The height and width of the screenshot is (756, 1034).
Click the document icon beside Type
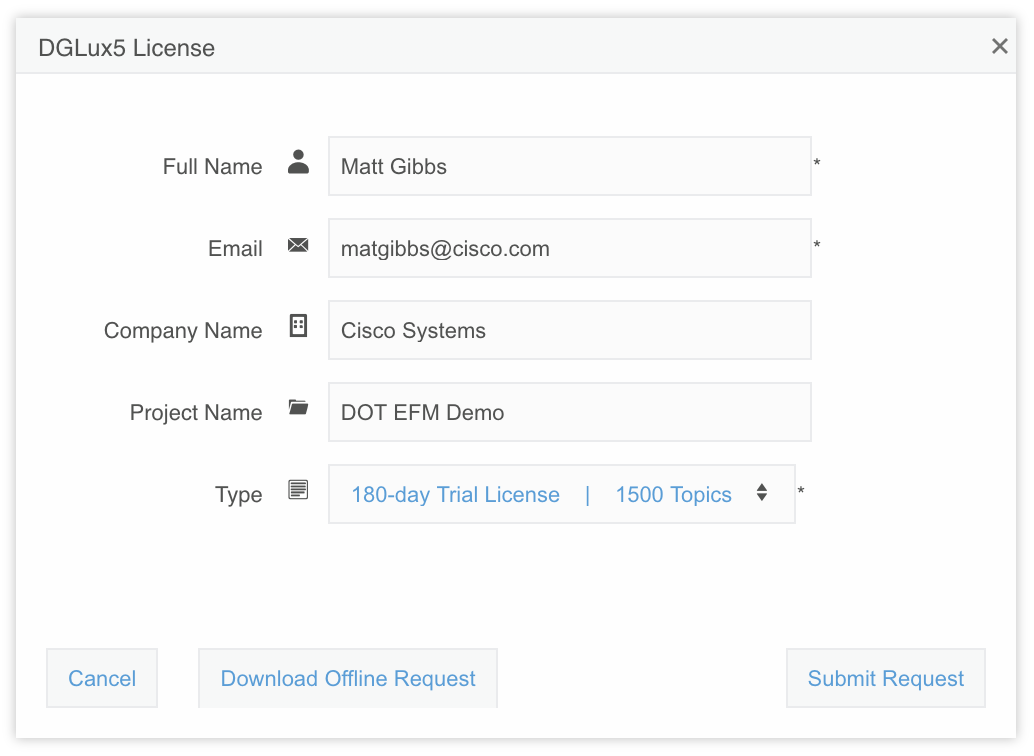[298, 489]
